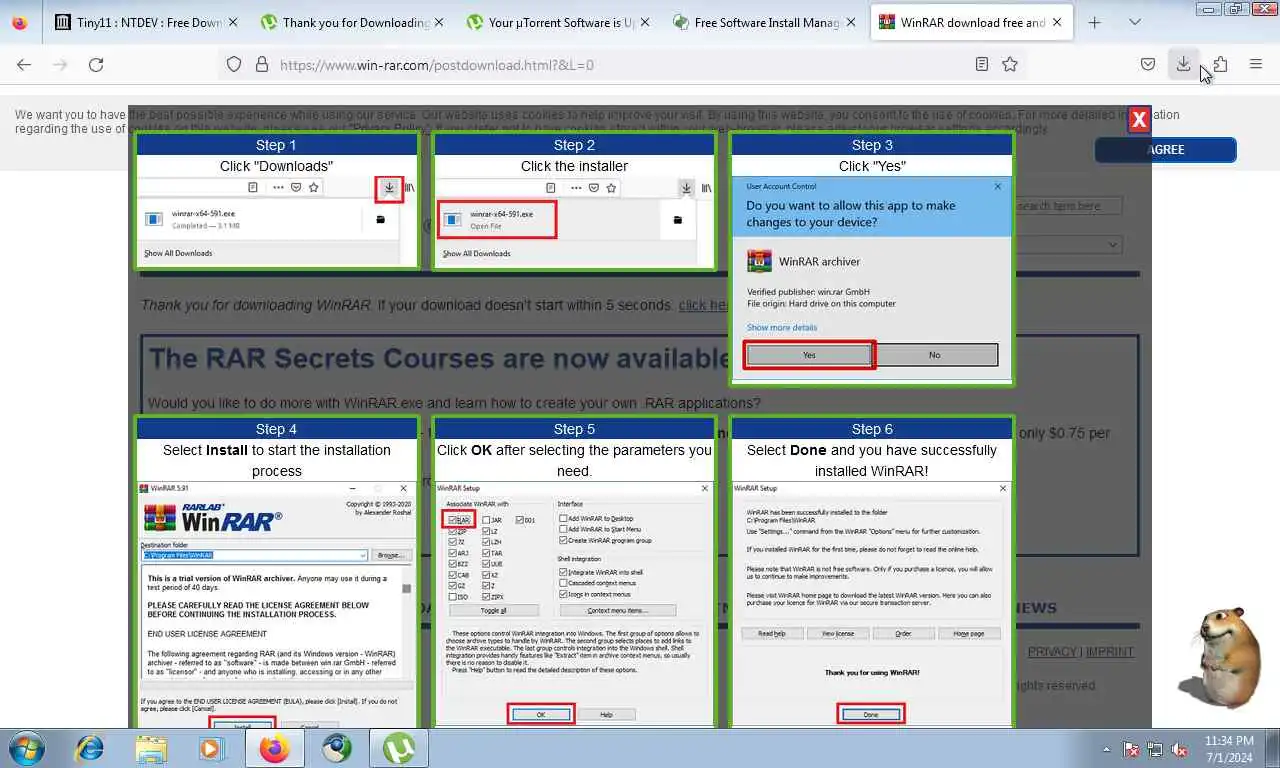Open the clock showing 11:34 PM

pos(1228,749)
